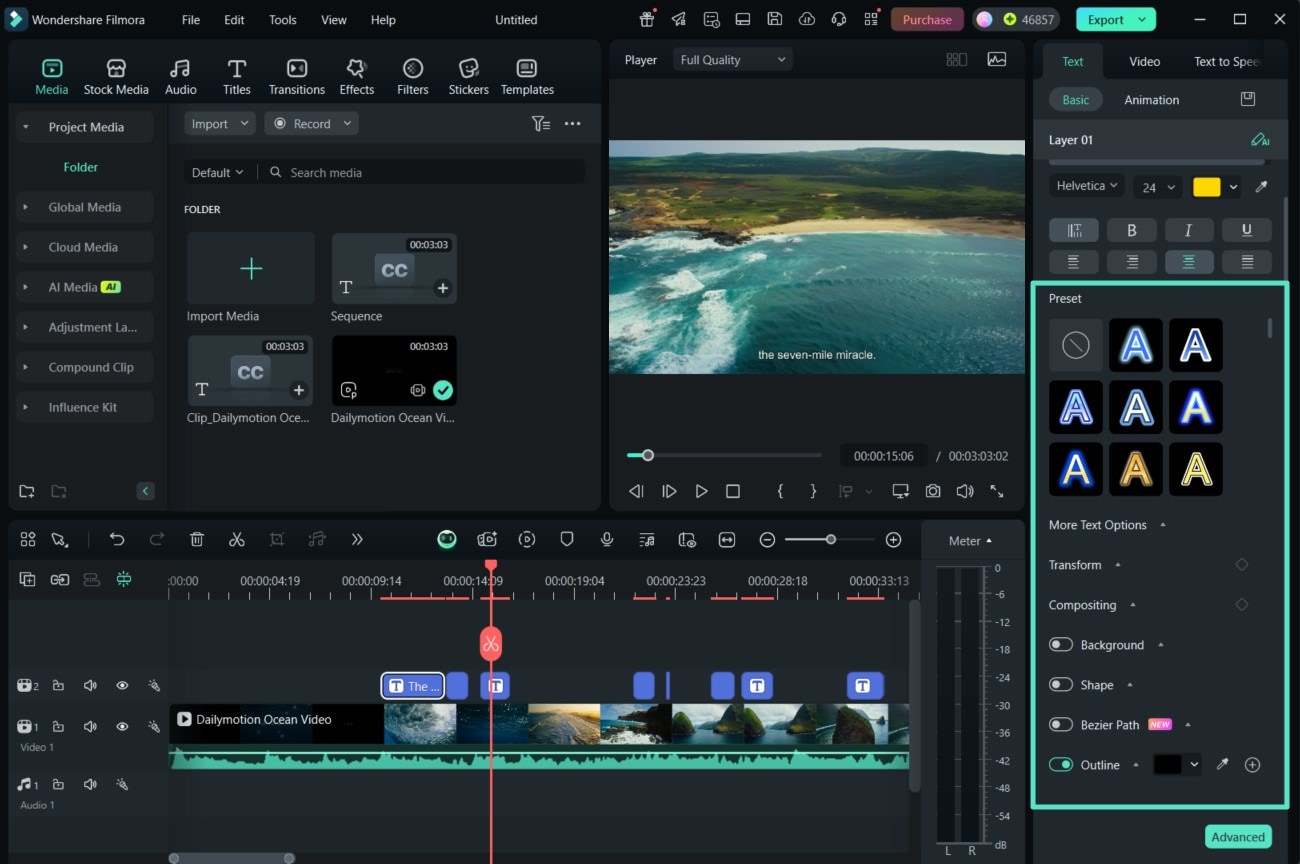Switch to the Video tab in properties
1300x864 pixels.
click(1144, 61)
